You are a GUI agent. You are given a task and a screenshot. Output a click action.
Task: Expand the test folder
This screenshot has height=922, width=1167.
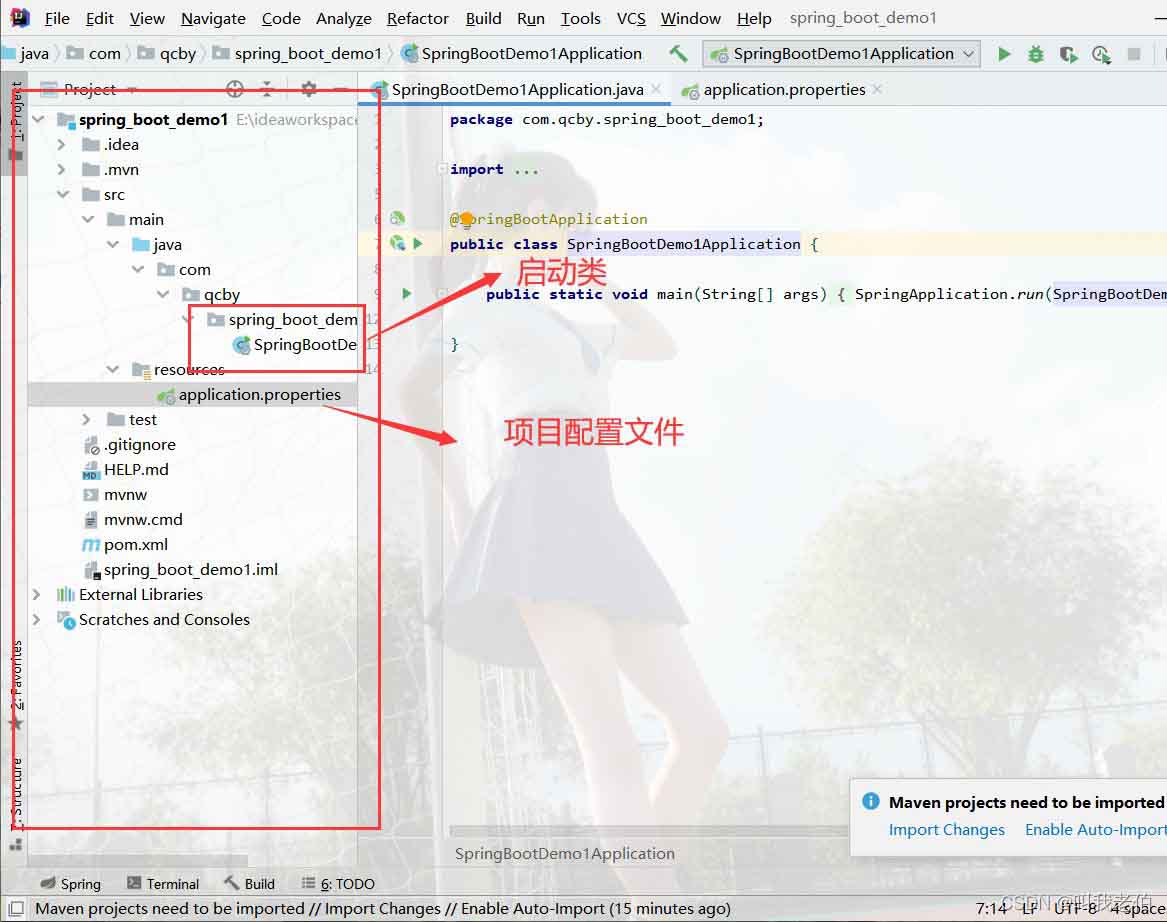[x=87, y=420]
